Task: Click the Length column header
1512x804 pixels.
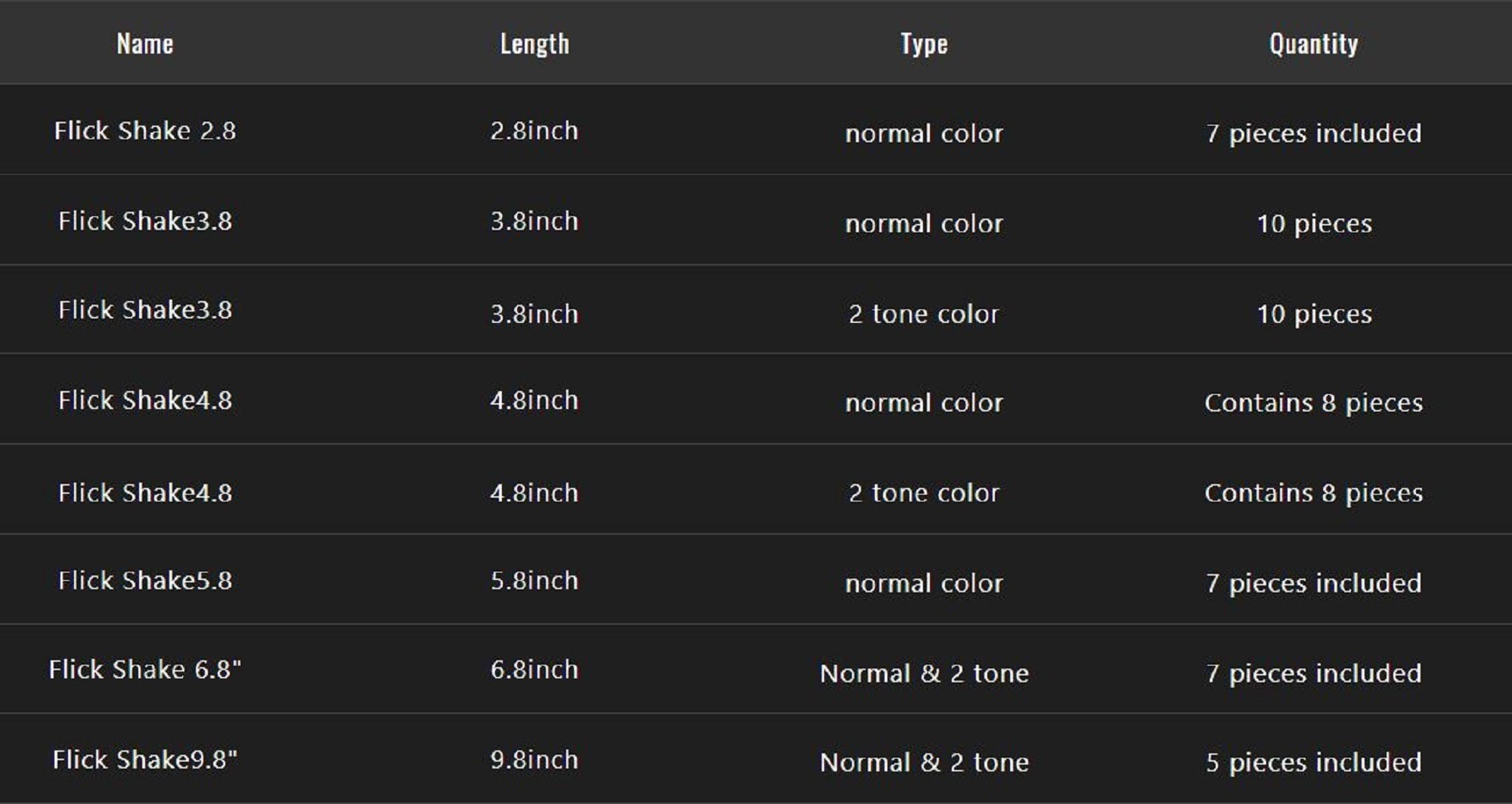Action: (x=534, y=44)
